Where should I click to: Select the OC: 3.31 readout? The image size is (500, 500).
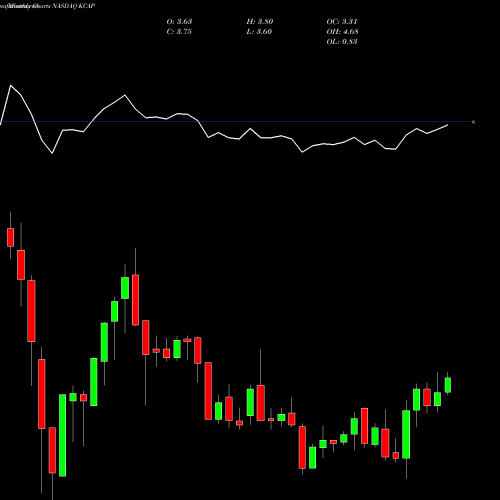point(342,22)
